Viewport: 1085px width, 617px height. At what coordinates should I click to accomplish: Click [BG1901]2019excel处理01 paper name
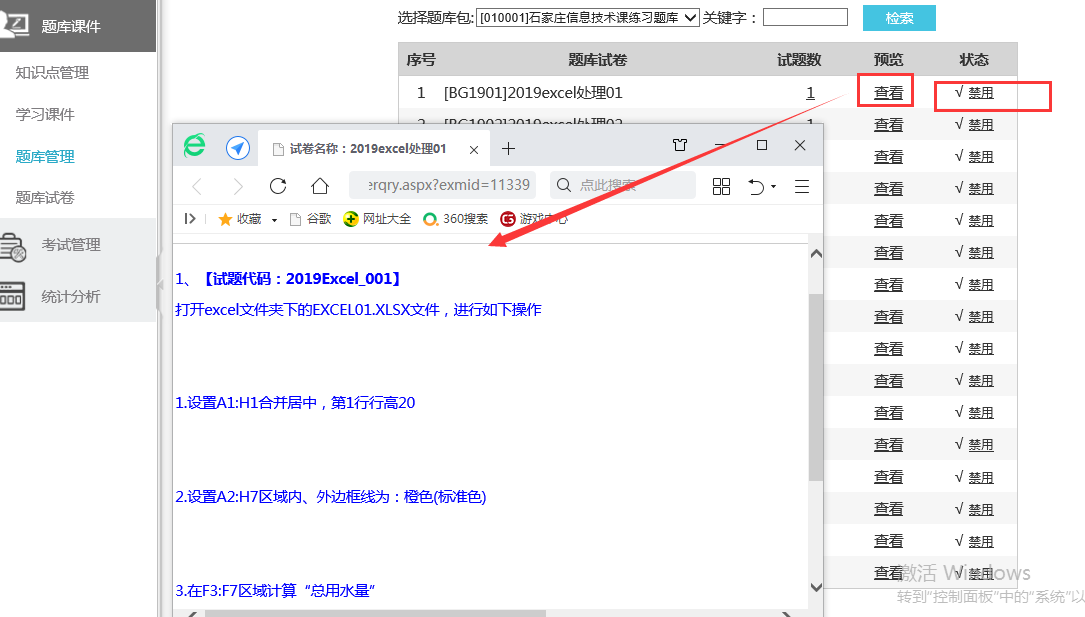[x=533, y=93]
